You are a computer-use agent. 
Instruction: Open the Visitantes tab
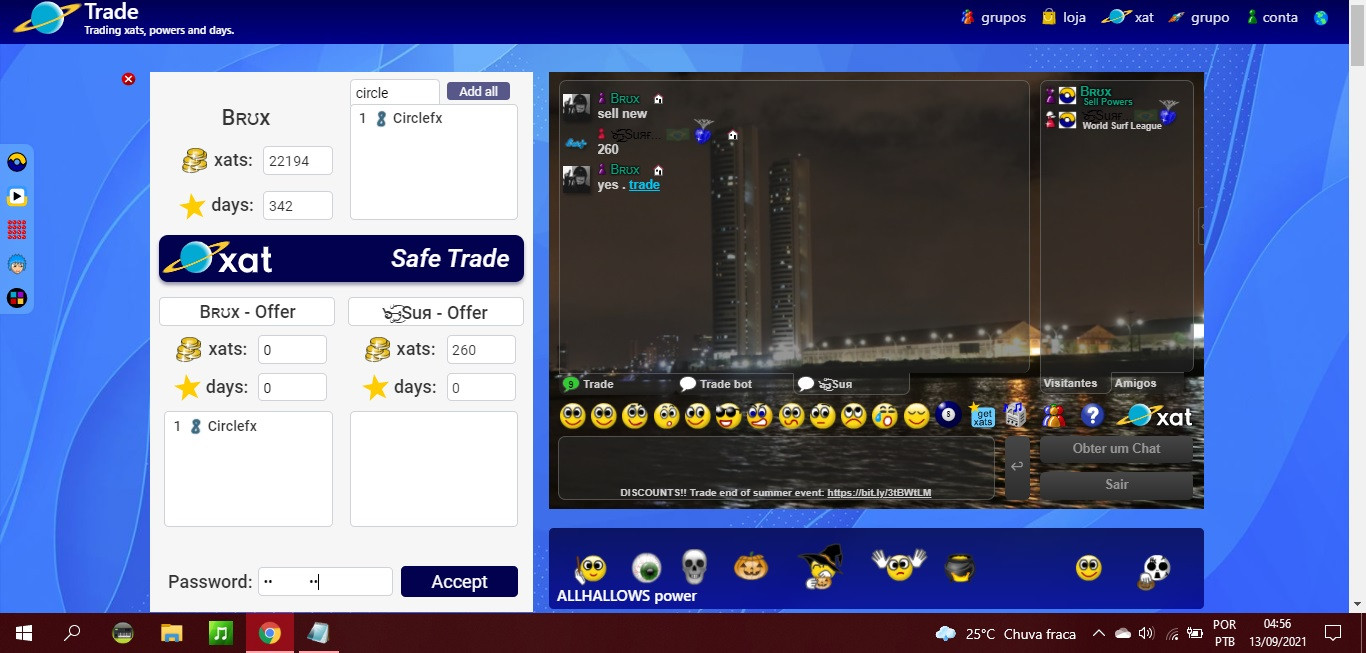pyautogui.click(x=1071, y=383)
